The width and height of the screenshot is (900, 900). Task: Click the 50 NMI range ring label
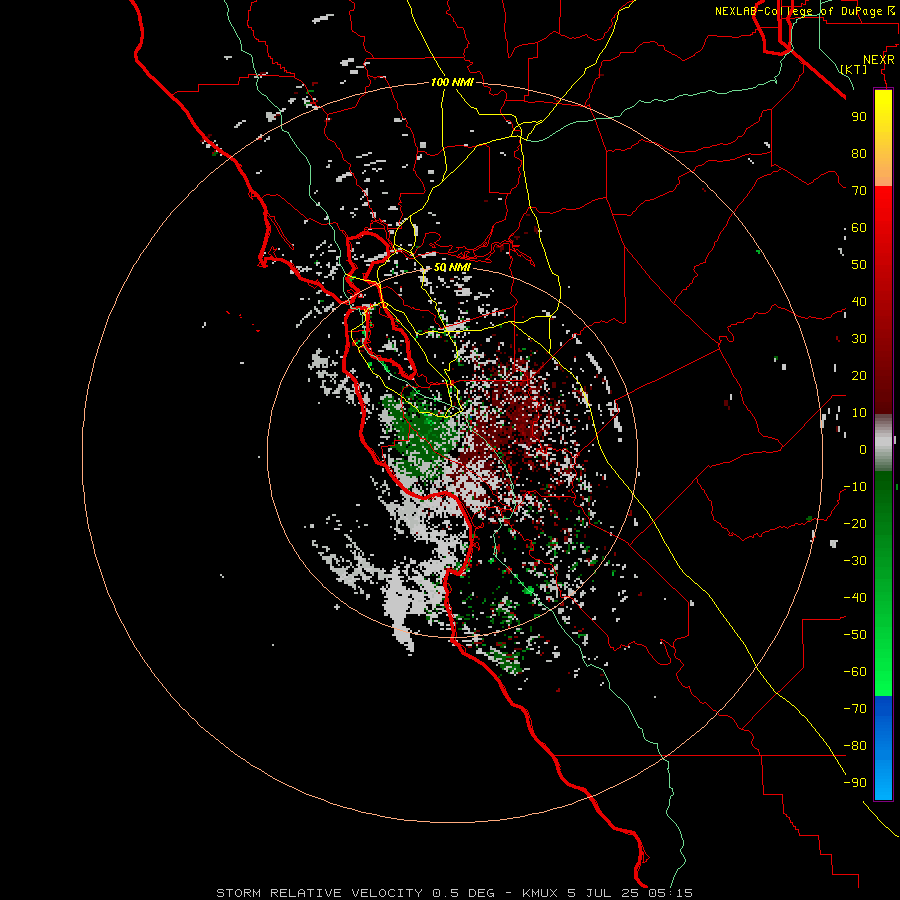pyautogui.click(x=452, y=267)
